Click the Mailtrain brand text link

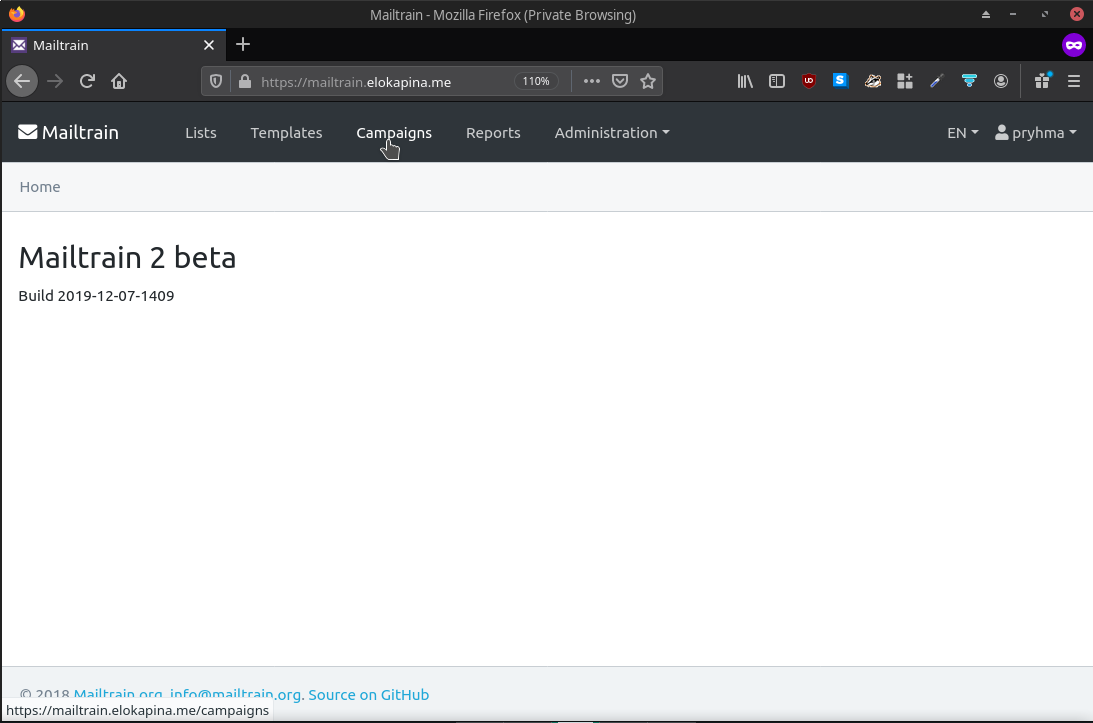coord(80,132)
